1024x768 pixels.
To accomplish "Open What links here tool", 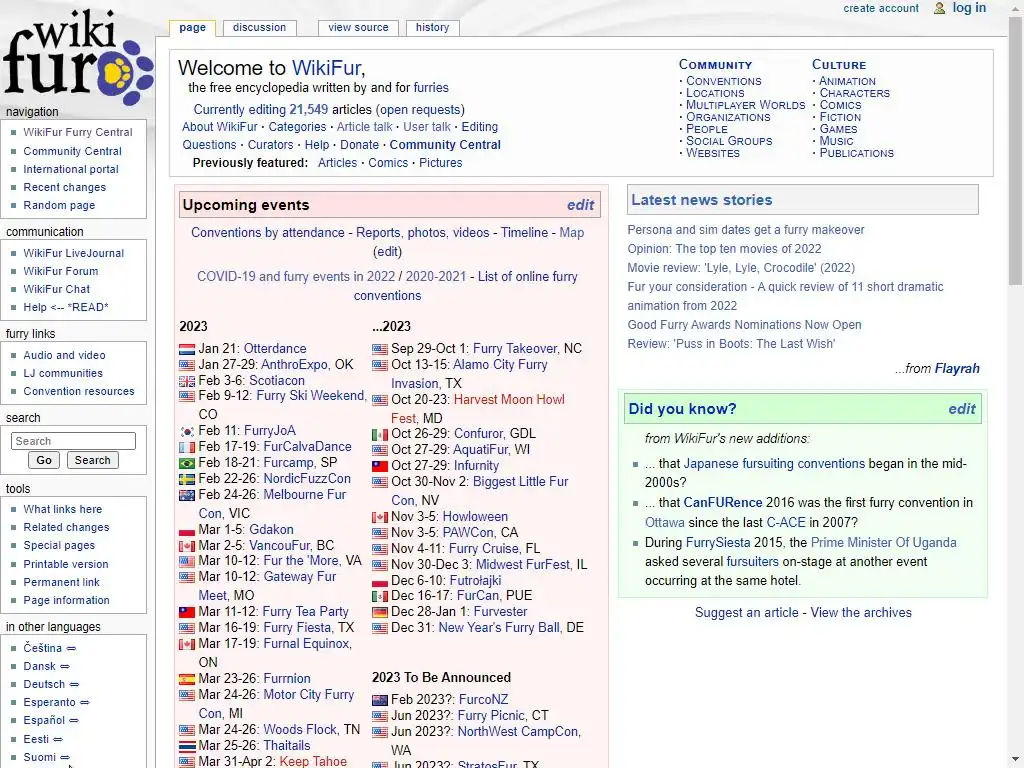I will [x=63, y=509].
